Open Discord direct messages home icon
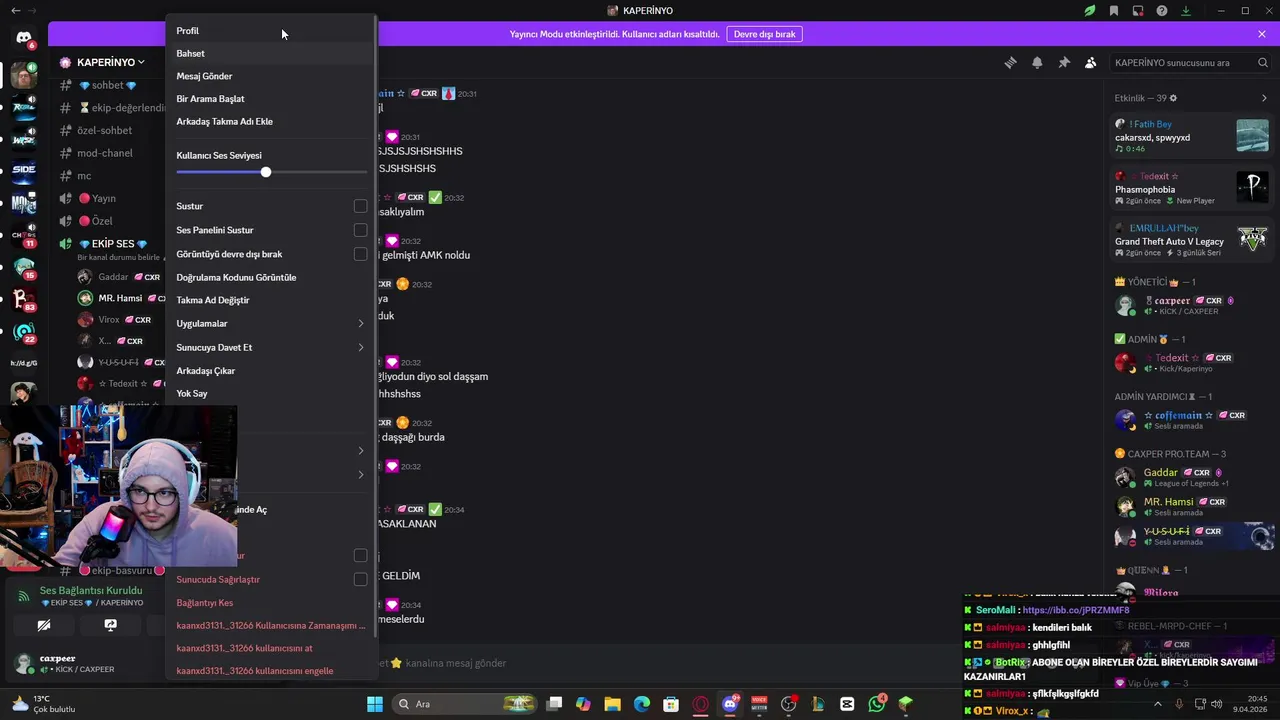 (24, 38)
